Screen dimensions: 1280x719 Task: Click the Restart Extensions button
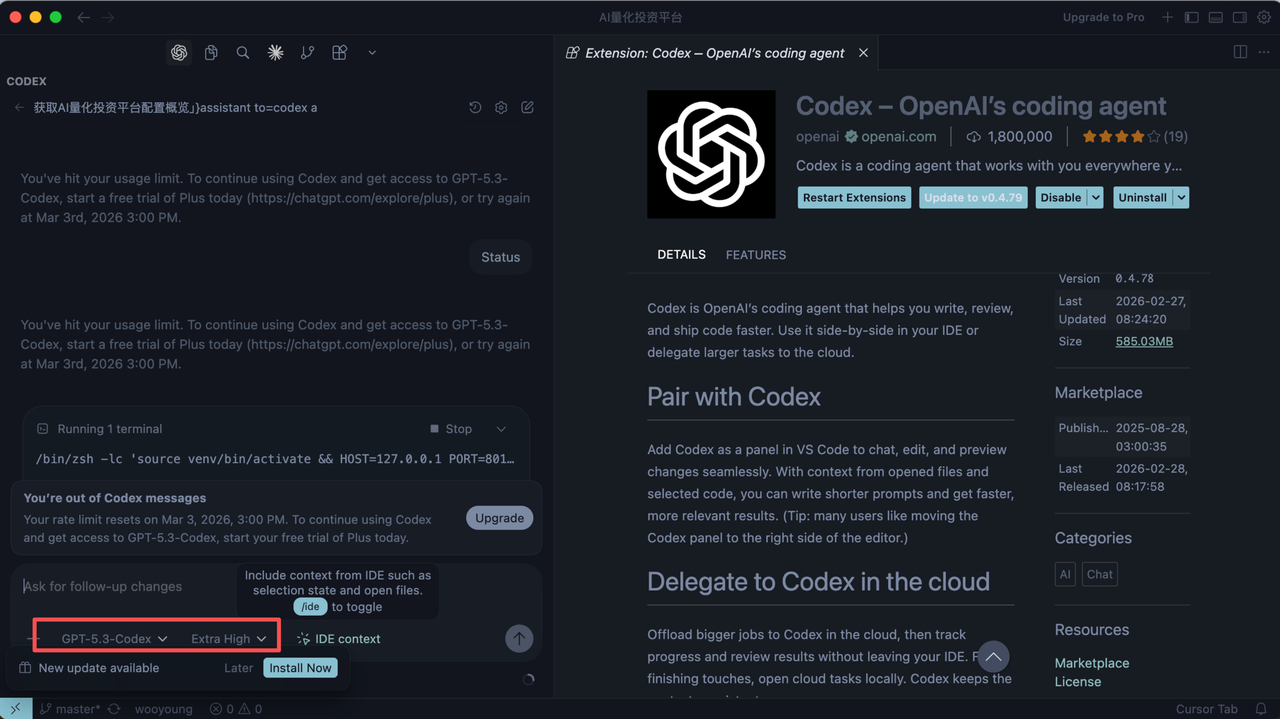coord(855,198)
